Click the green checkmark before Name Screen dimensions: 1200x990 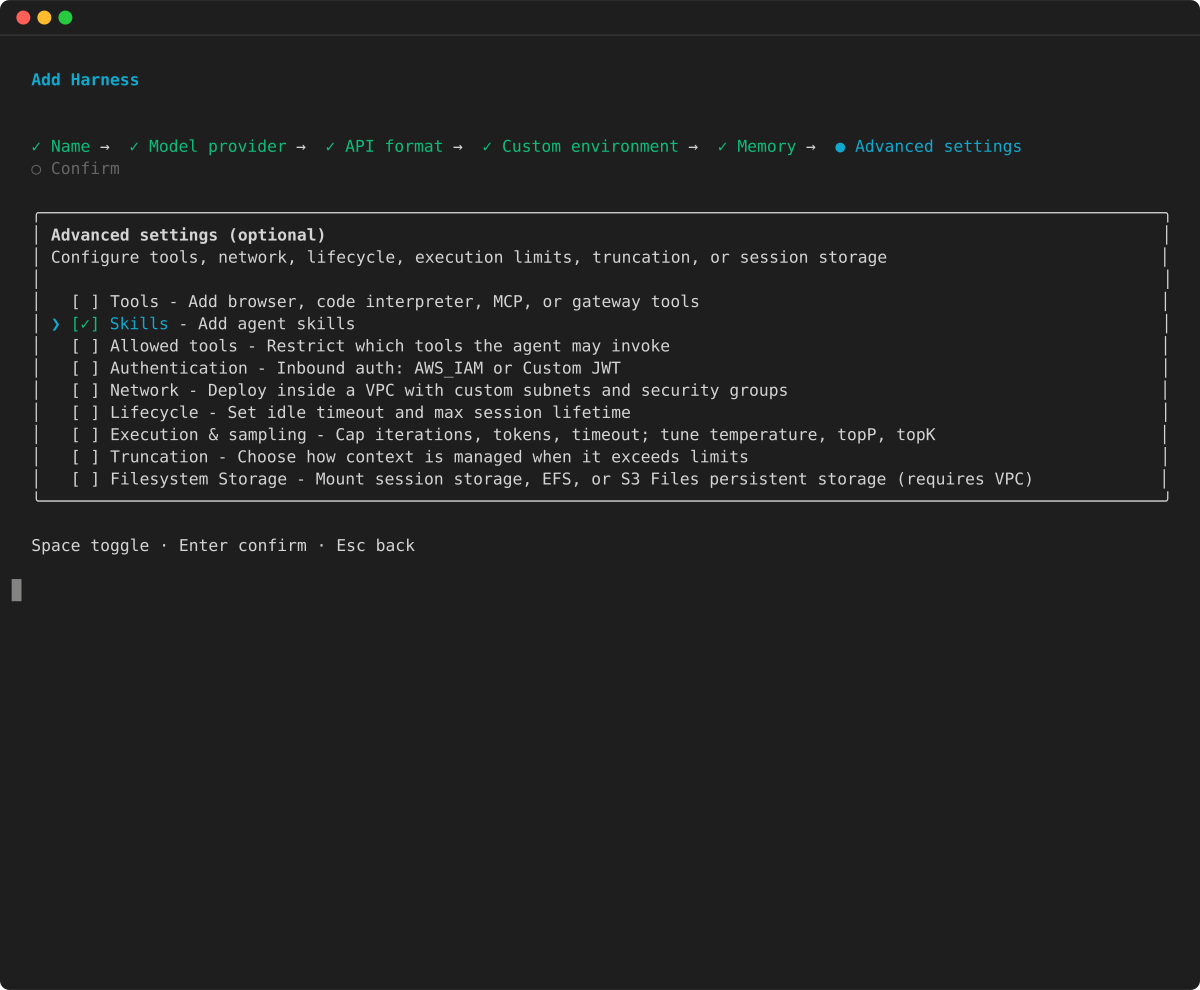tap(36, 146)
